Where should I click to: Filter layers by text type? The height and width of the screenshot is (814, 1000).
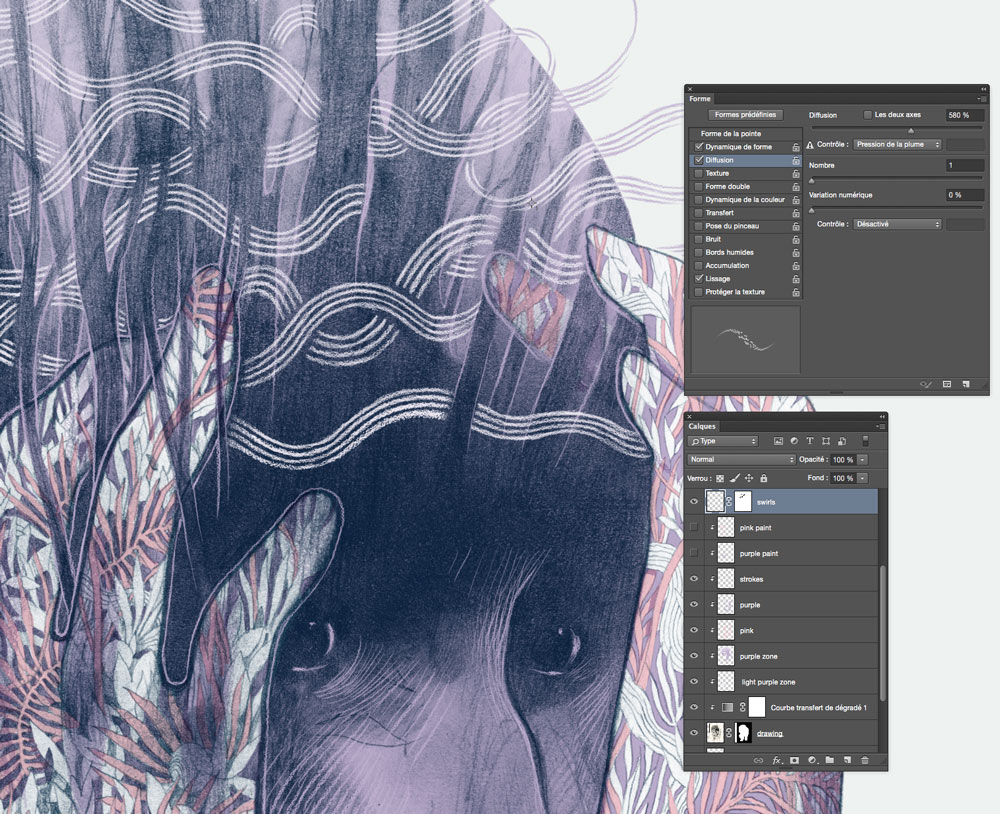point(810,441)
